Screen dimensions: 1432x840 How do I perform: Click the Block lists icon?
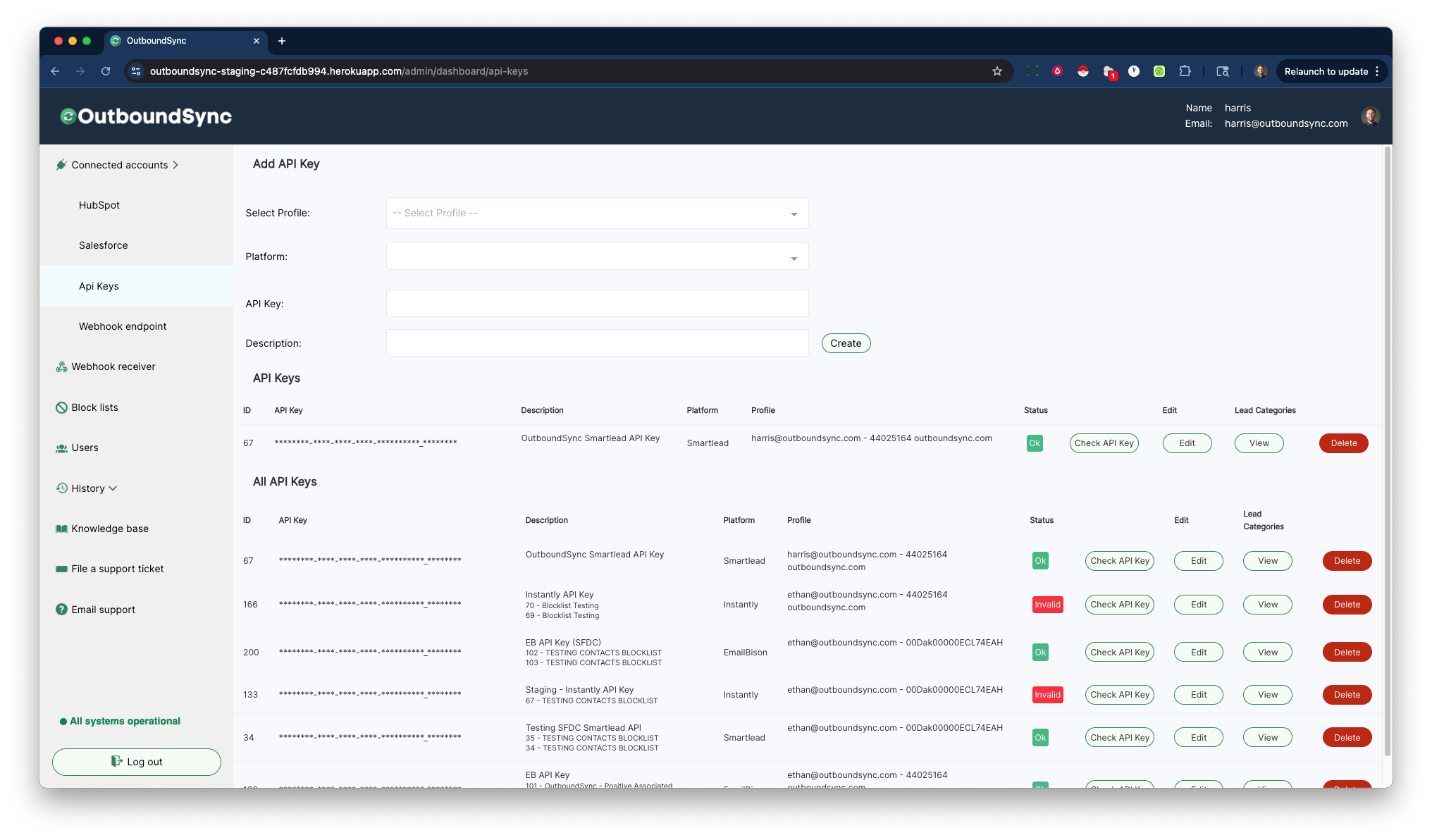[62, 407]
